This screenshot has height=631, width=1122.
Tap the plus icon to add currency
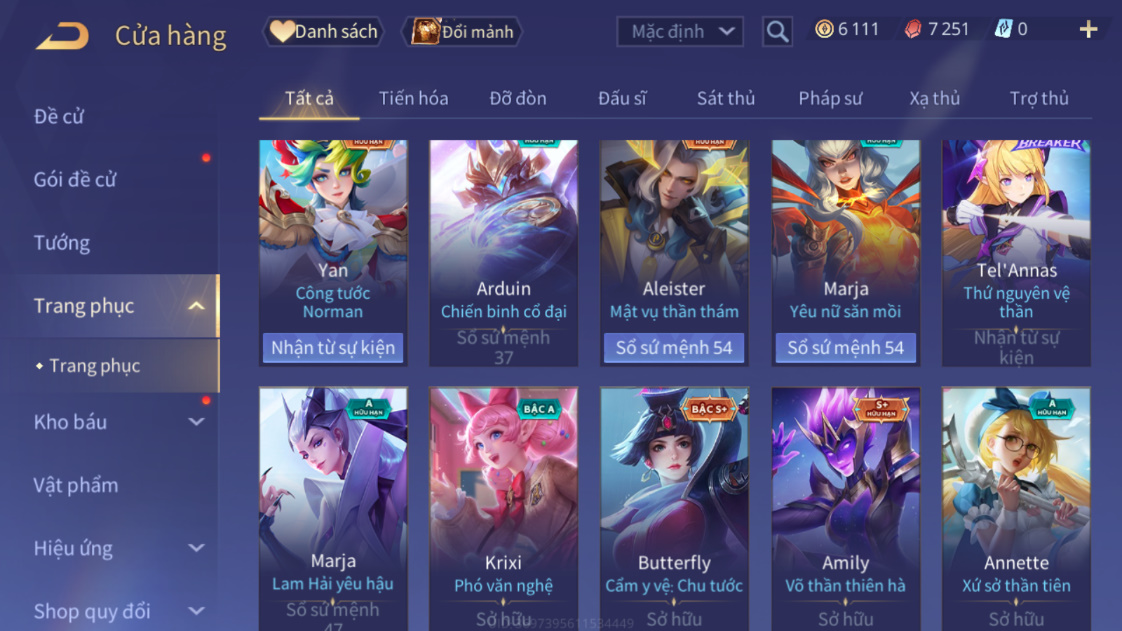pyautogui.click(x=1088, y=29)
